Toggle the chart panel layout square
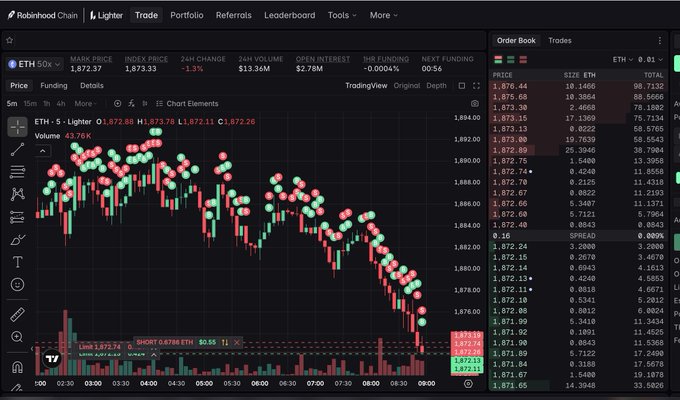Screen dimensions: 680x400 [462, 86]
